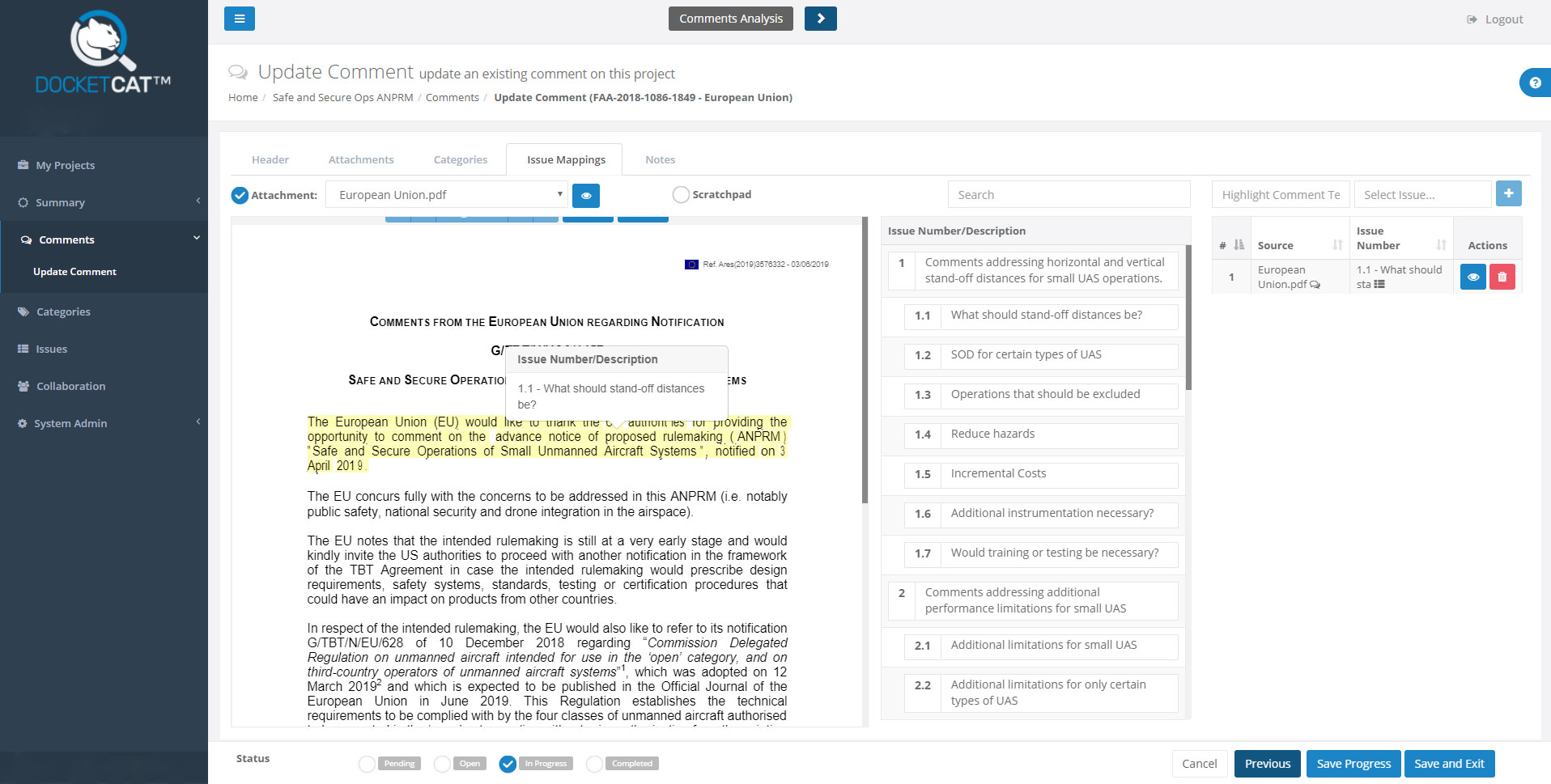Screen dimensions: 1551x784
Task: Click the Cancel button
Action: tap(1199, 764)
